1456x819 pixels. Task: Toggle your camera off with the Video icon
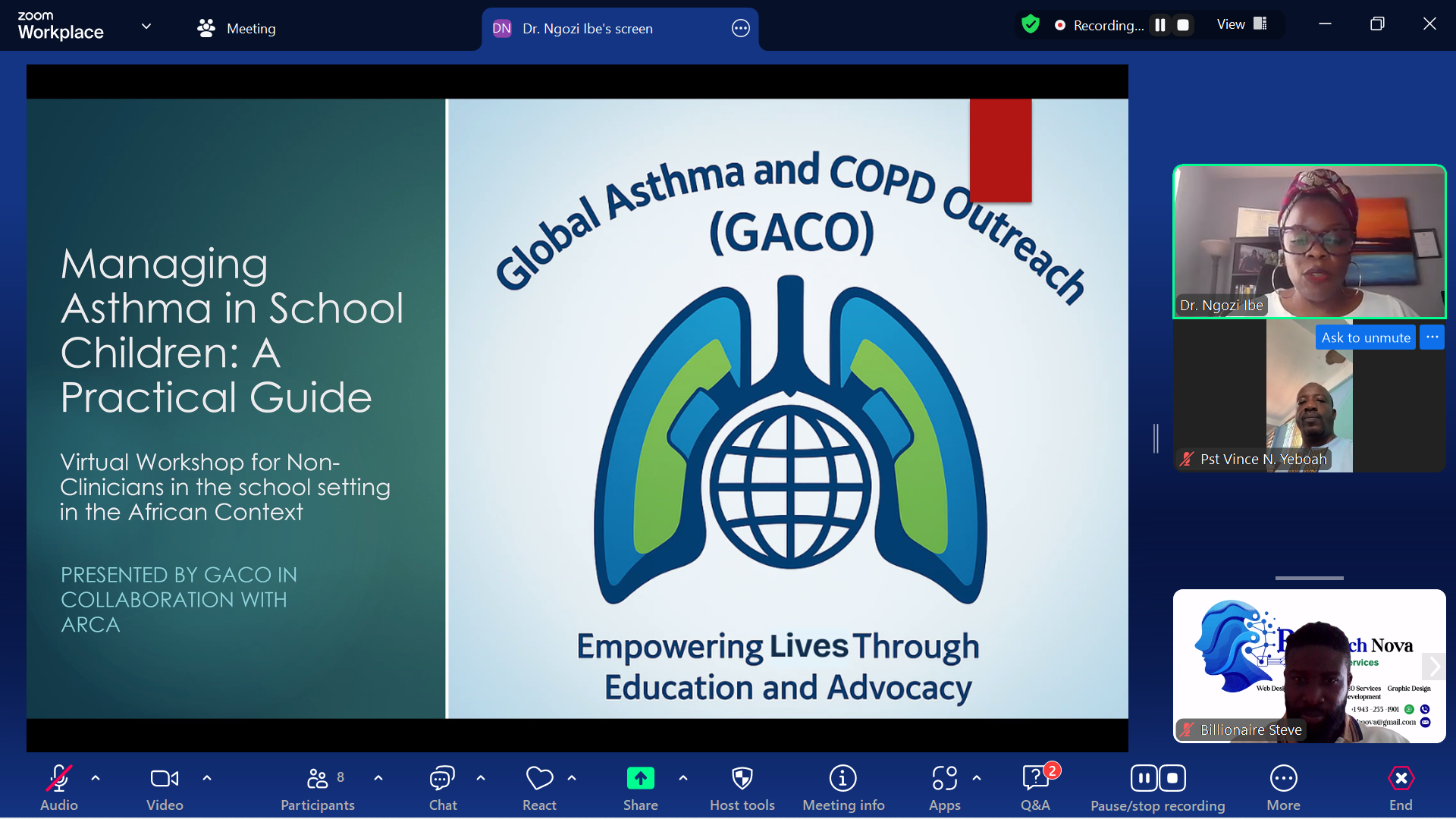164,778
